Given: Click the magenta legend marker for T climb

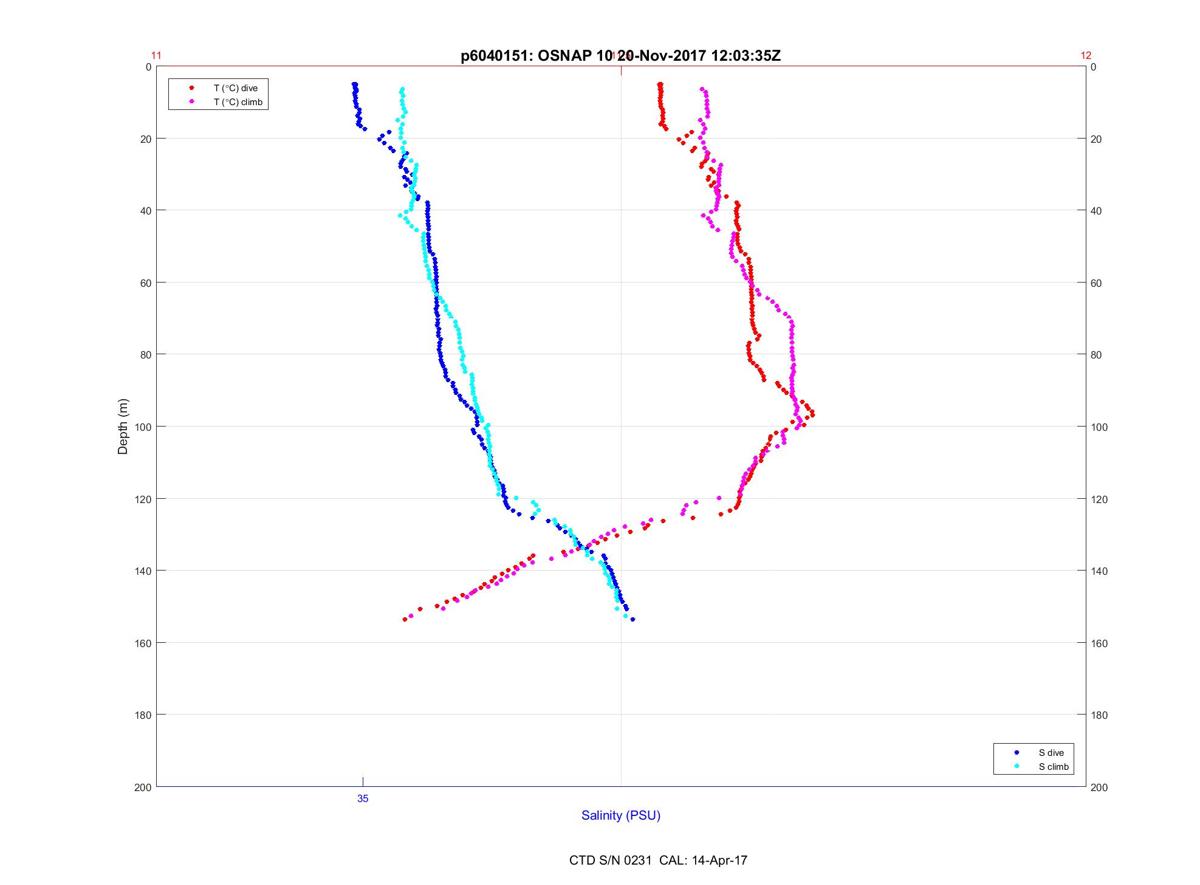Looking at the screenshot, I should pyautogui.click(x=192, y=102).
